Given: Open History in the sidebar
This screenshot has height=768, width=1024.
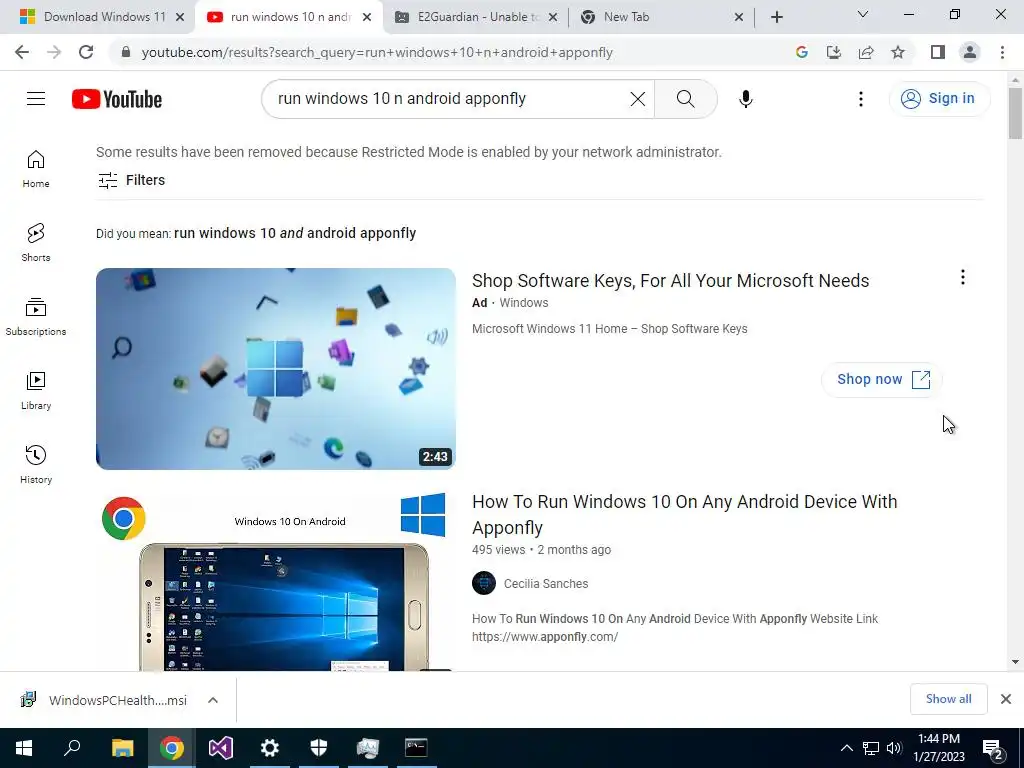Looking at the screenshot, I should point(36,464).
